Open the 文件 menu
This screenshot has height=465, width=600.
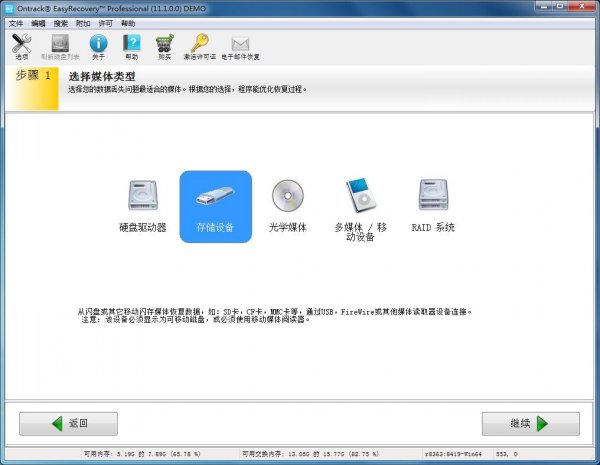tap(15, 22)
